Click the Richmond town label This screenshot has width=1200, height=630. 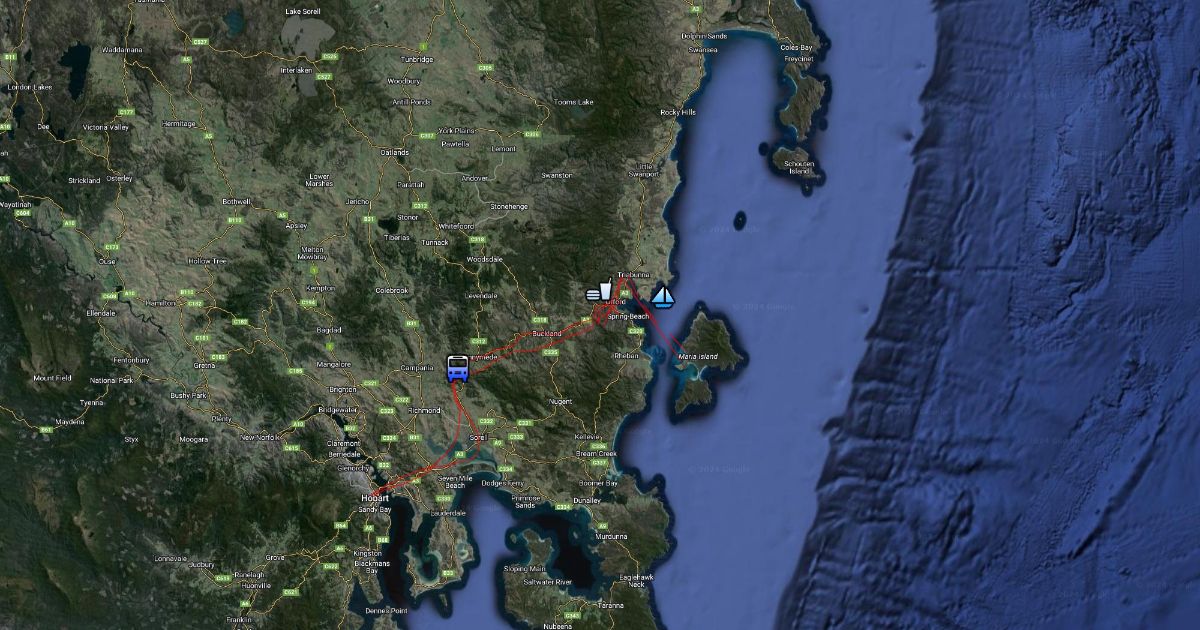pyautogui.click(x=425, y=410)
